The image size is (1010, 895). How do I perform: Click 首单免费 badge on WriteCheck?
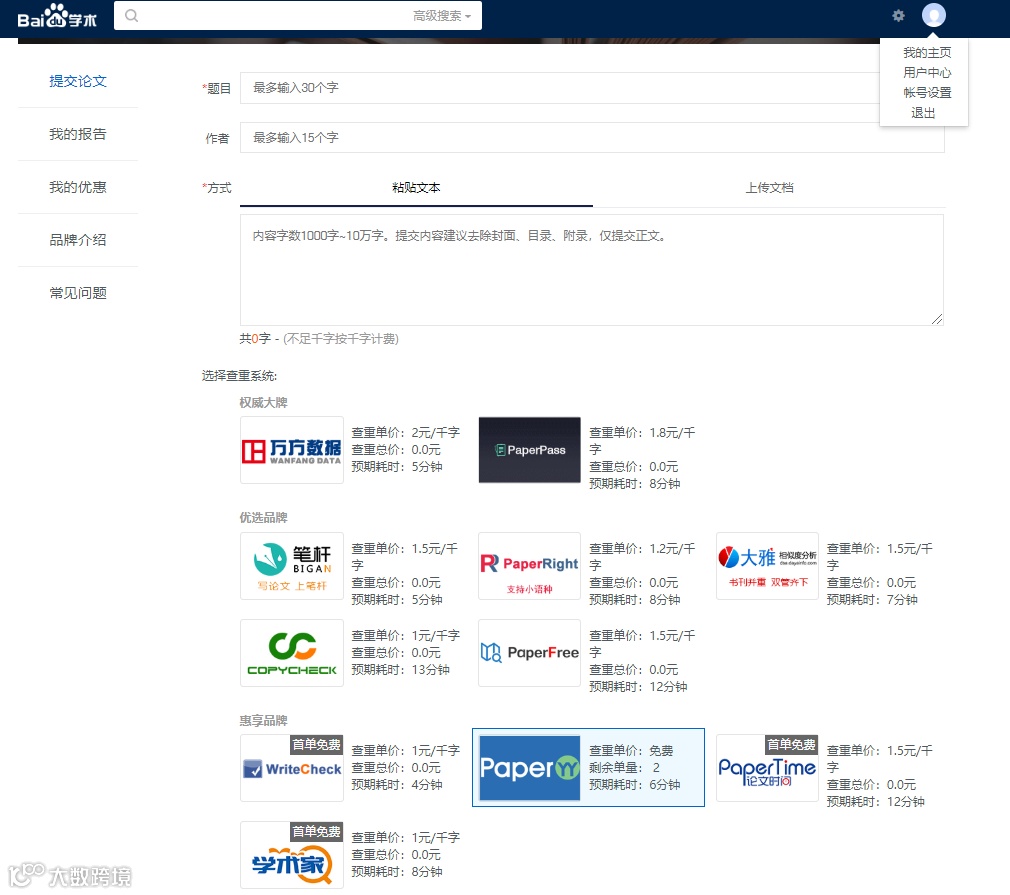click(x=316, y=744)
